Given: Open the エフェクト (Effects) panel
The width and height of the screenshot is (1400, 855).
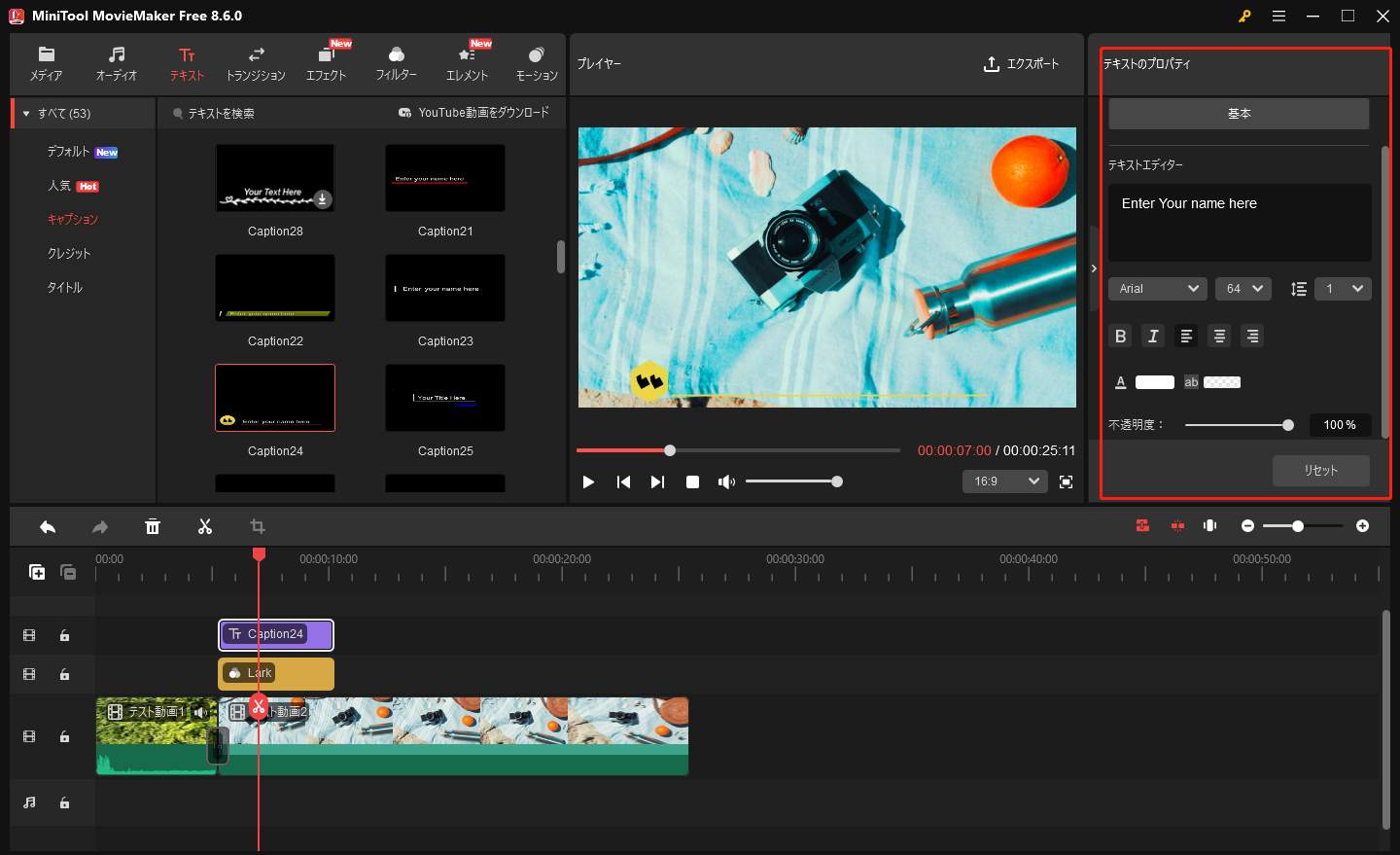Looking at the screenshot, I should (x=327, y=61).
